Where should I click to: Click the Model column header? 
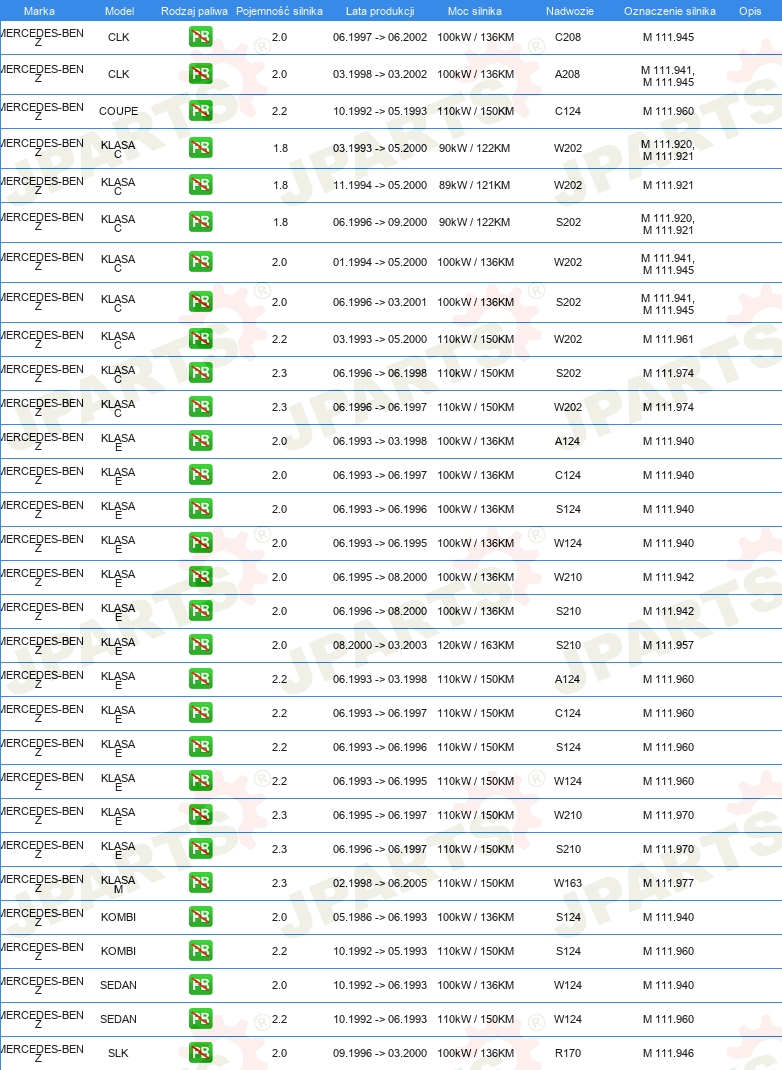pyautogui.click(x=119, y=11)
